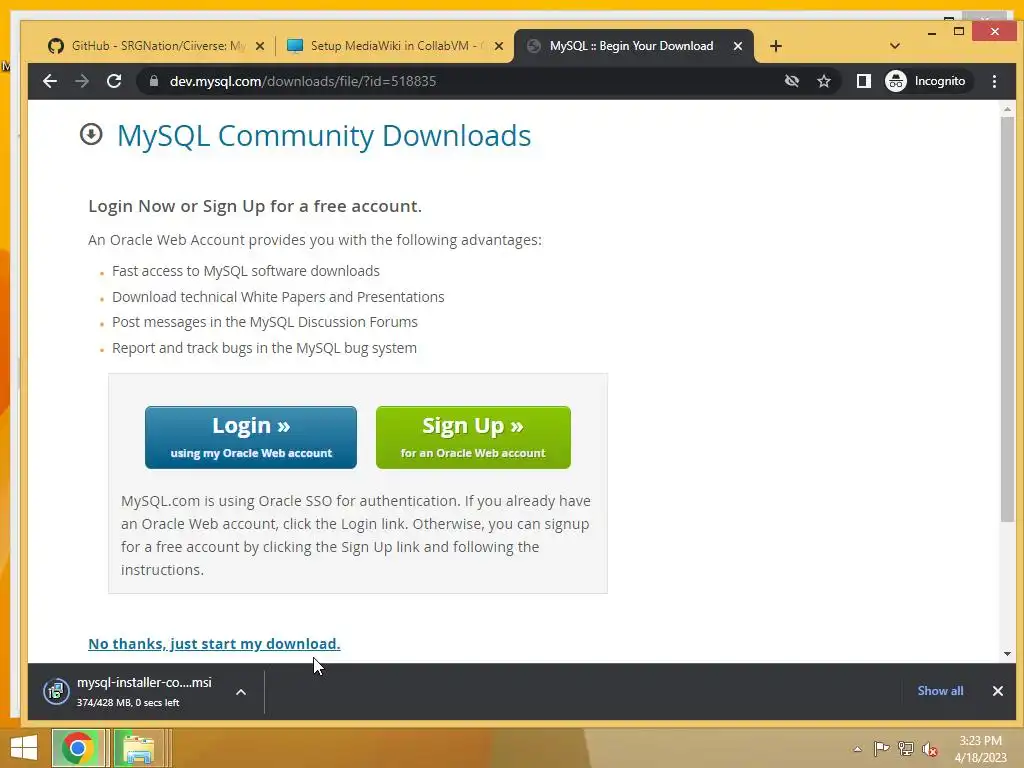The height and width of the screenshot is (768, 1024).
Task: Show hidden system tray icons
Action: tap(857, 749)
